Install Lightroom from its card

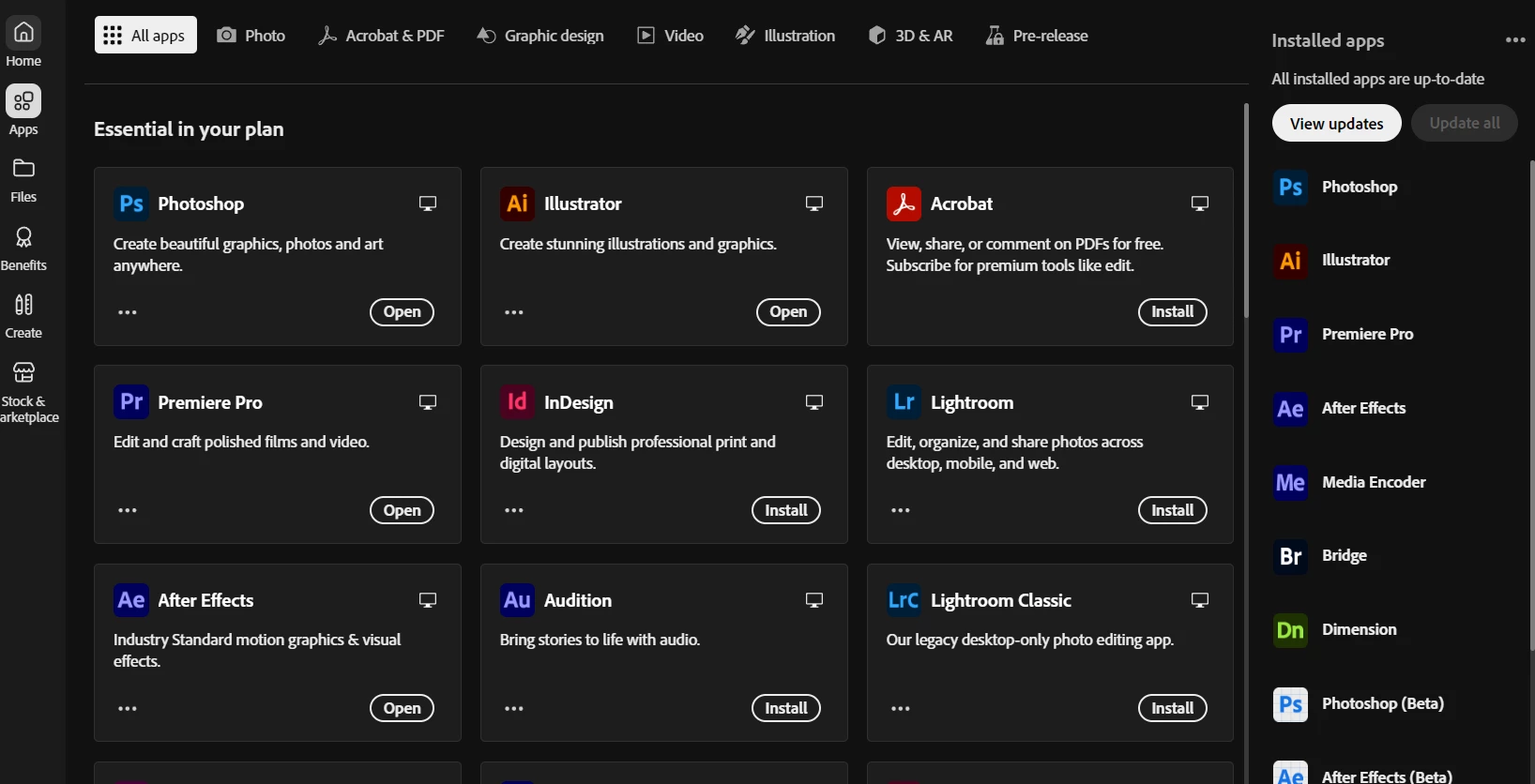click(x=1173, y=510)
